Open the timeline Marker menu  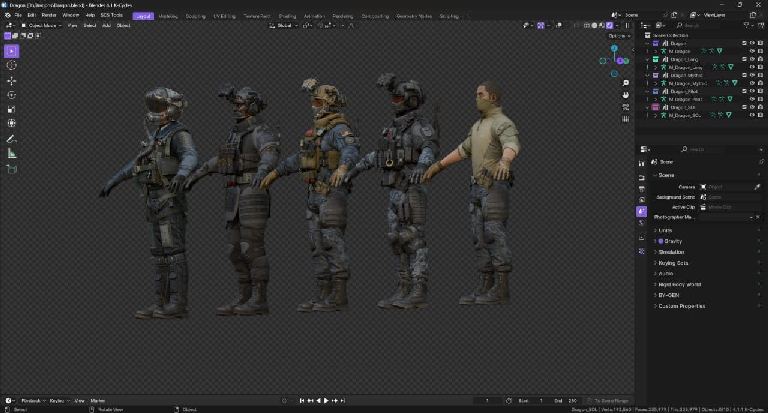pos(97,401)
